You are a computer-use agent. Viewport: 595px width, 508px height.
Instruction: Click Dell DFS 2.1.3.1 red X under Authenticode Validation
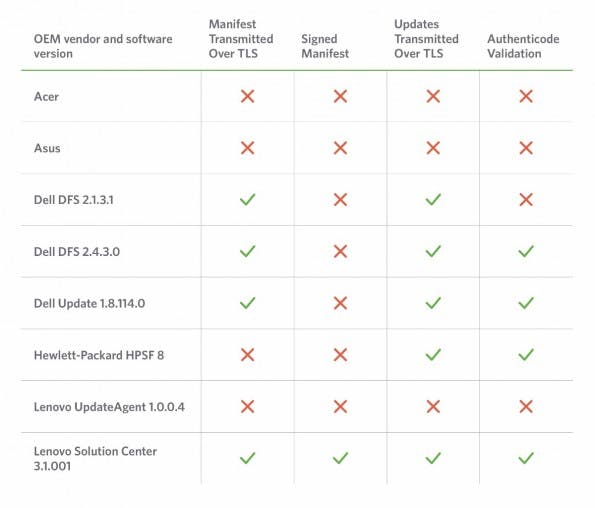coord(526,200)
